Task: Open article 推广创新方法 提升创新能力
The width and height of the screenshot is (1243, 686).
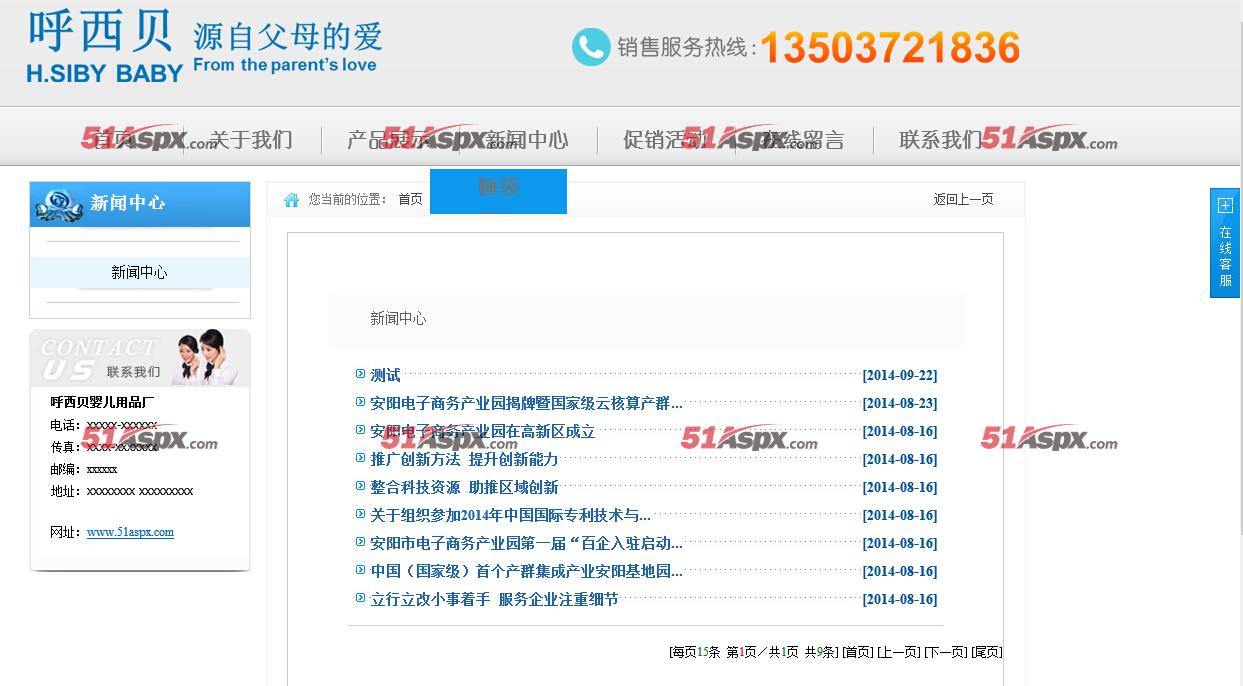Action: click(x=464, y=459)
